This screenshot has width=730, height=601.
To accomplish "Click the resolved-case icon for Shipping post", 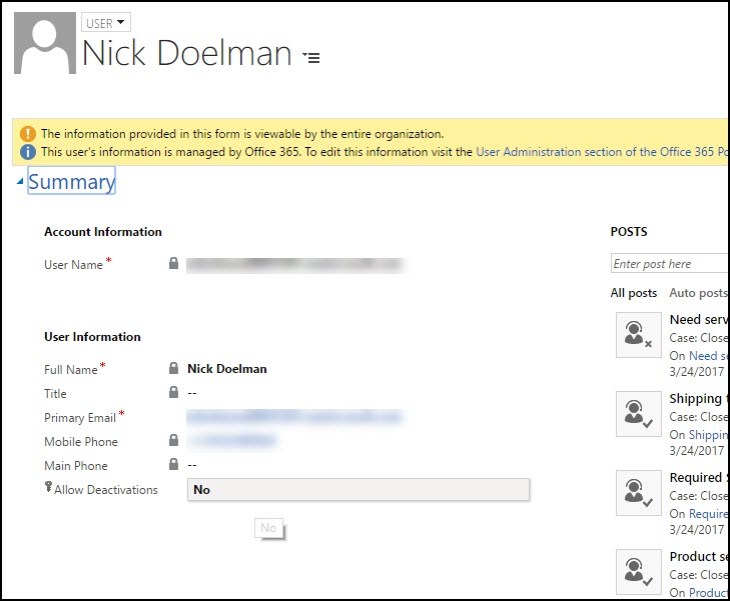I will 638,414.
